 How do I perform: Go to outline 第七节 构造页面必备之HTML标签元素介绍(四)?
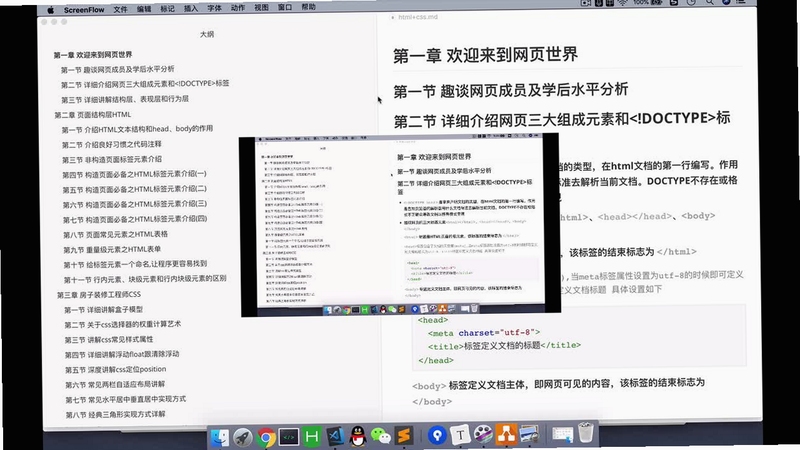135,219
